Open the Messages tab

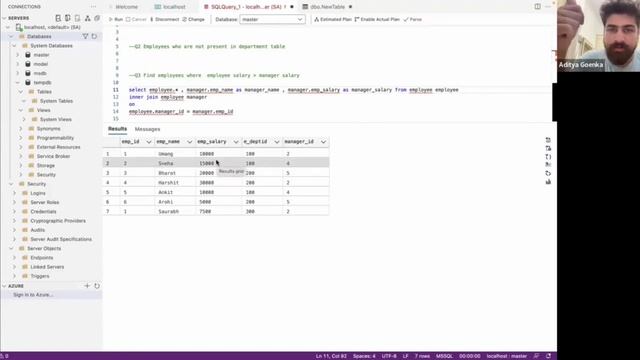coord(147,129)
